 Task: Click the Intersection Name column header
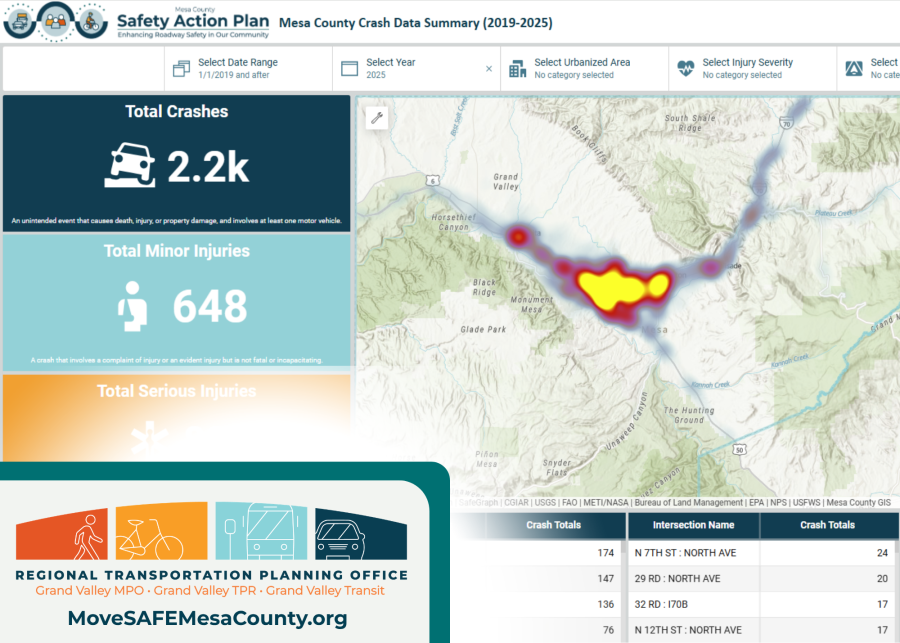tap(693, 525)
